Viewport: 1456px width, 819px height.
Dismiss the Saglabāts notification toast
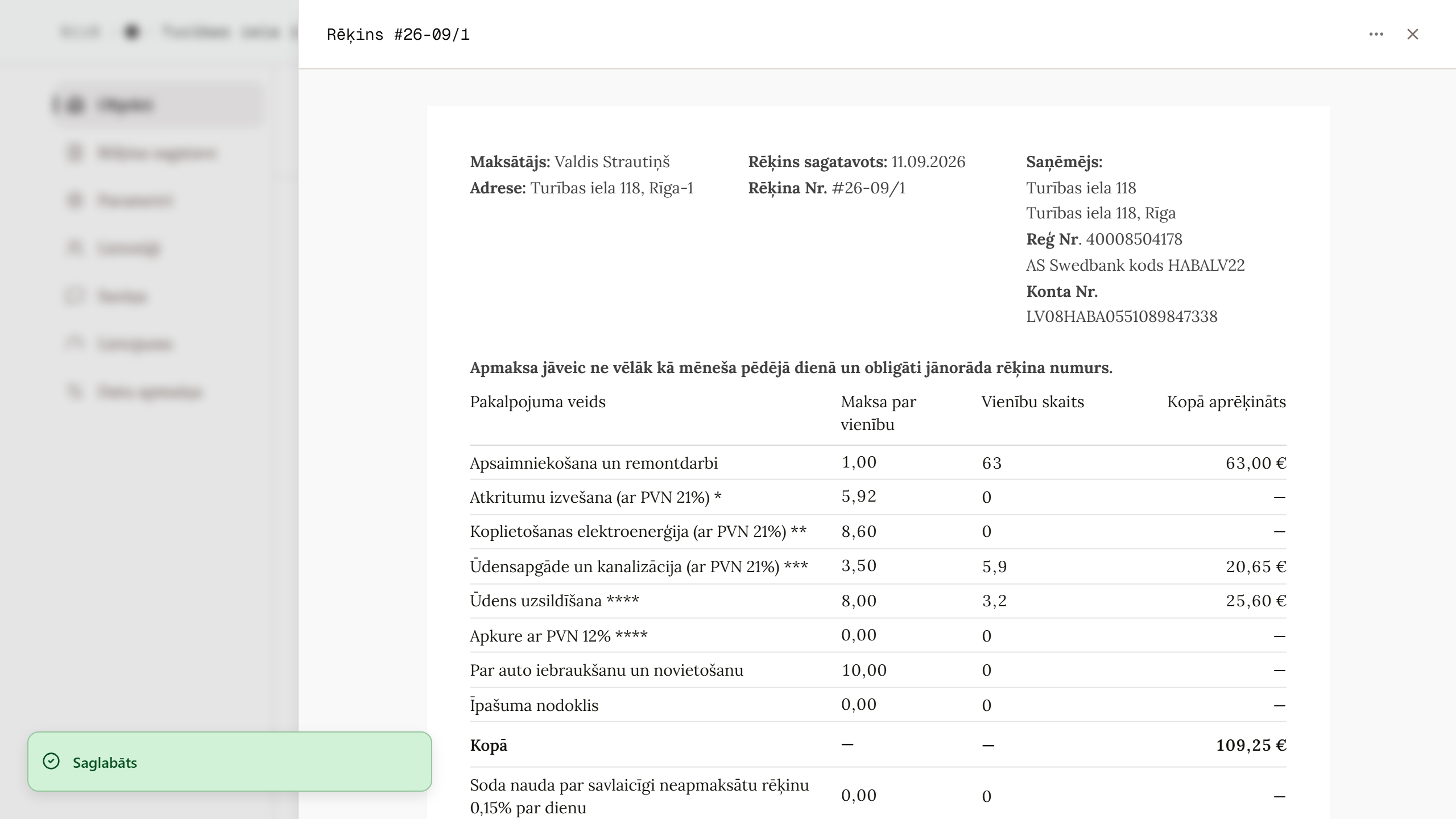(230, 762)
